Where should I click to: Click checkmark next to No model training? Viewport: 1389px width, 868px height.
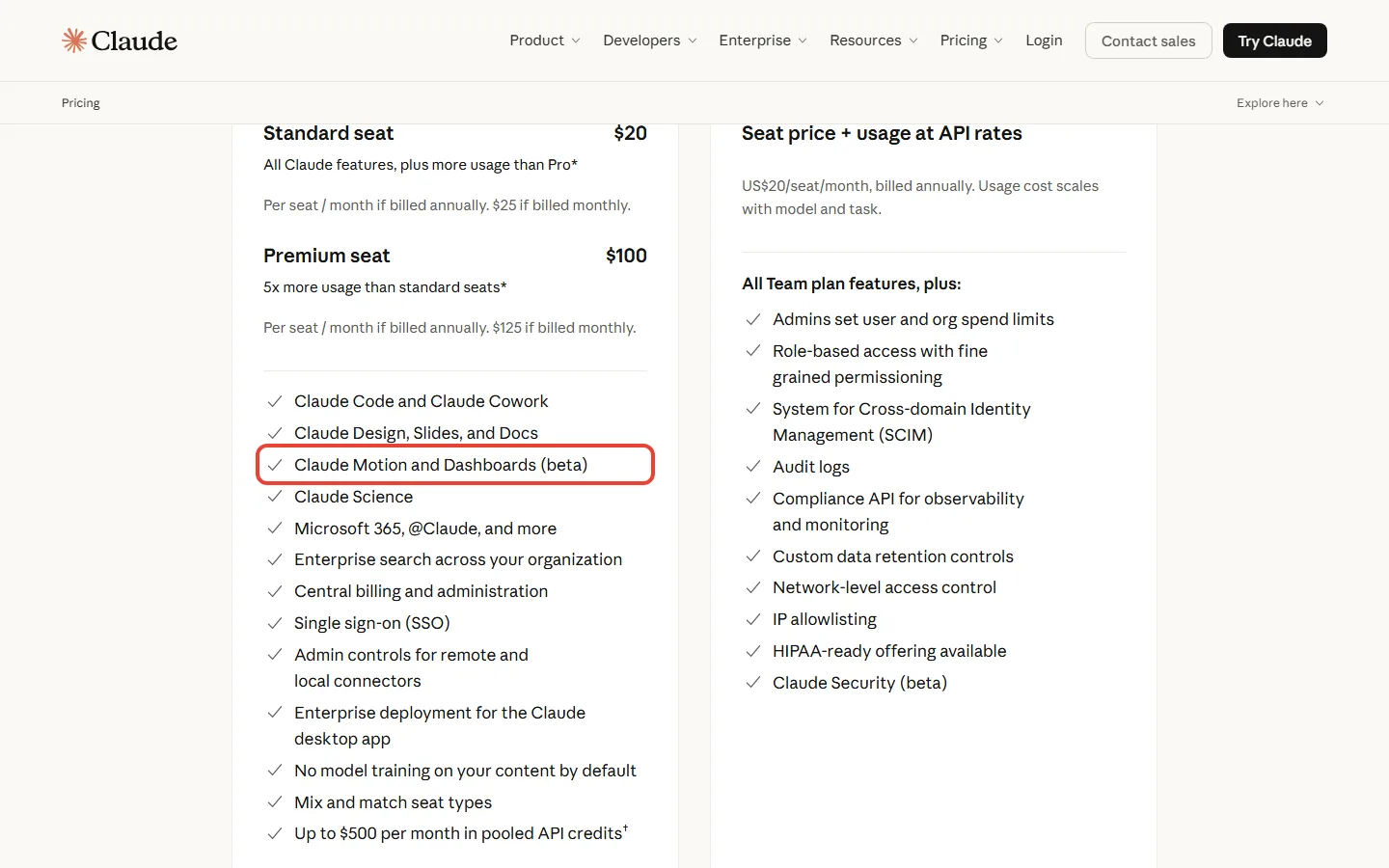pyautogui.click(x=275, y=771)
